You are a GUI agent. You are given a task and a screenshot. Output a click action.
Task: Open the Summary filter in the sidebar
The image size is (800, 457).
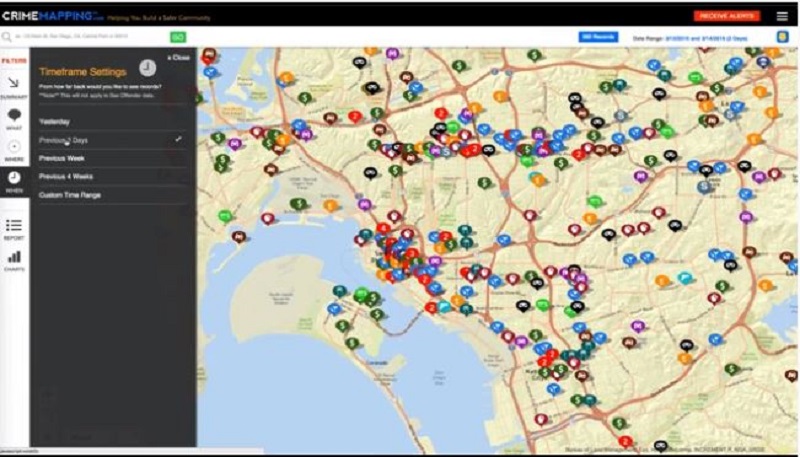pos(14,85)
